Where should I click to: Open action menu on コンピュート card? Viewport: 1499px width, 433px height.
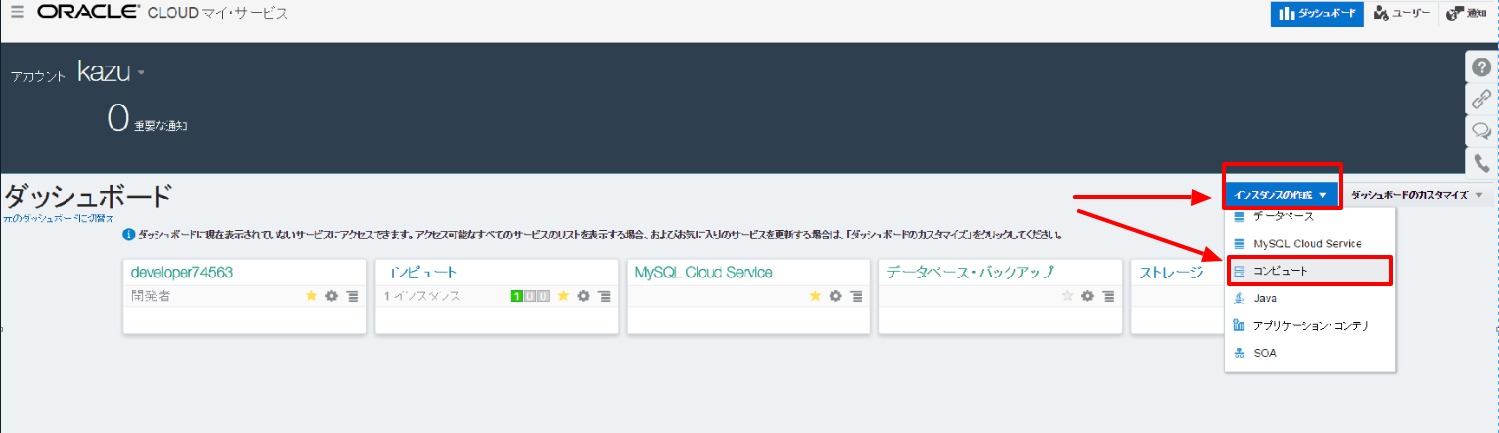(605, 296)
